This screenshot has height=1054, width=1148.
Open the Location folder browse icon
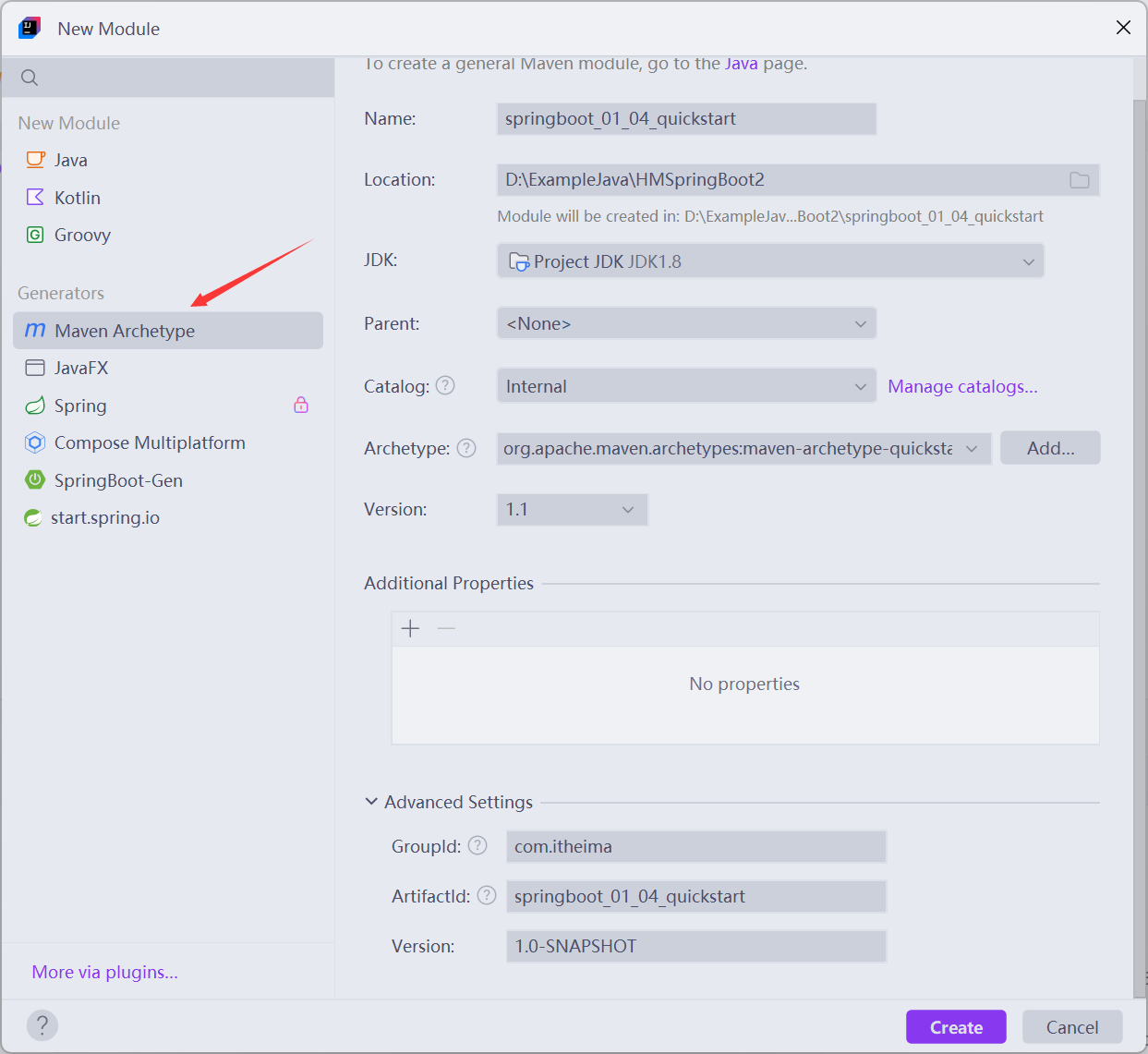coord(1080,180)
